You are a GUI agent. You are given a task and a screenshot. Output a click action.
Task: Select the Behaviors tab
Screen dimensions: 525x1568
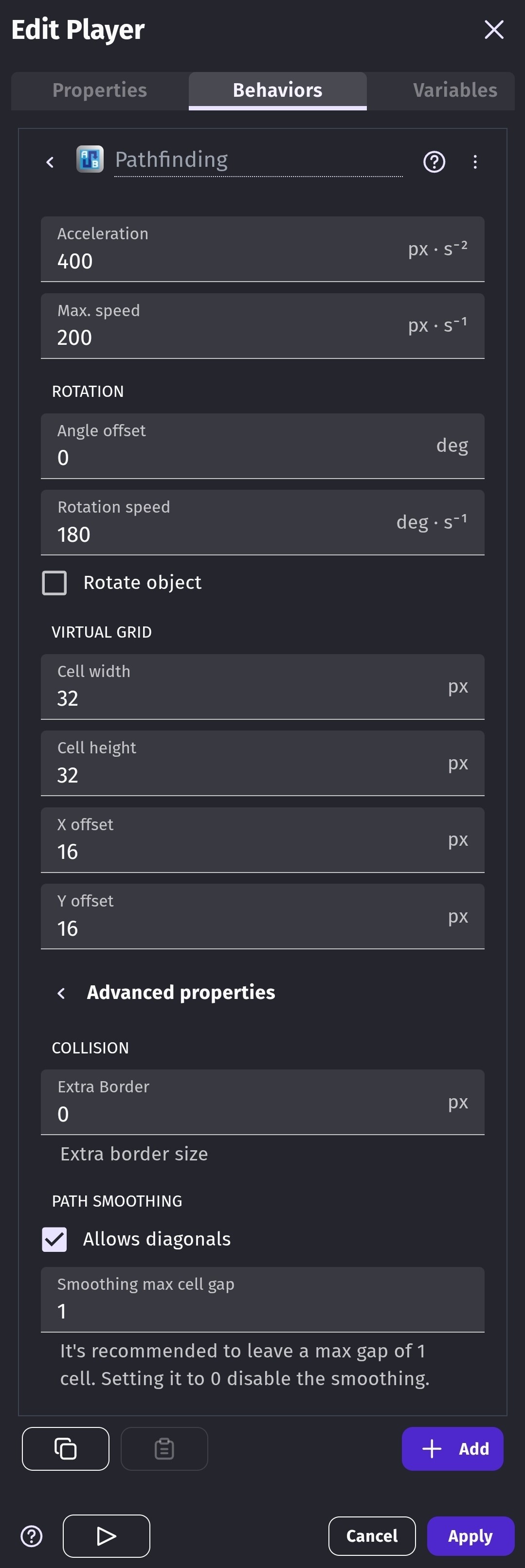[277, 90]
